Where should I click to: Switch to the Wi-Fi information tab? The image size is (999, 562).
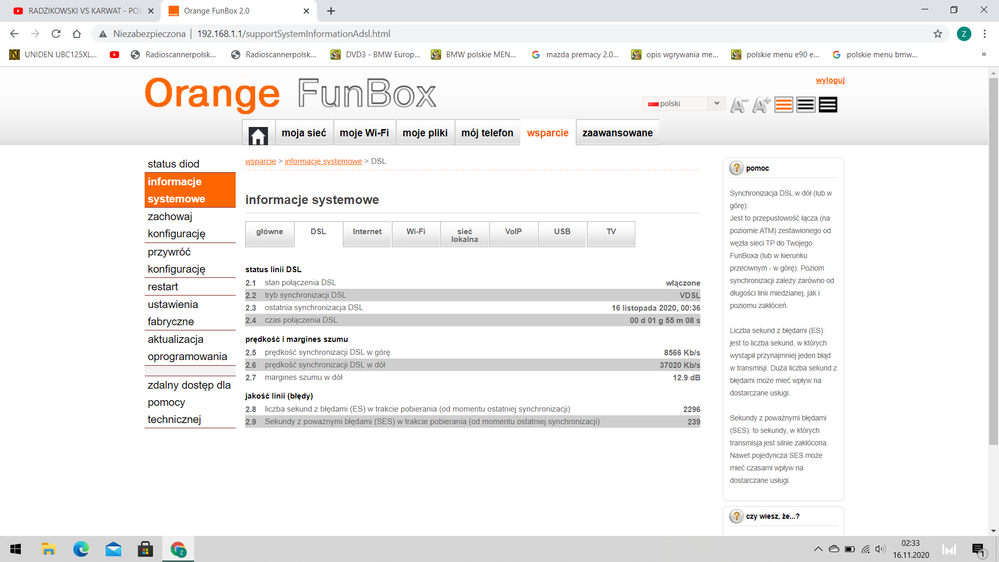415,232
